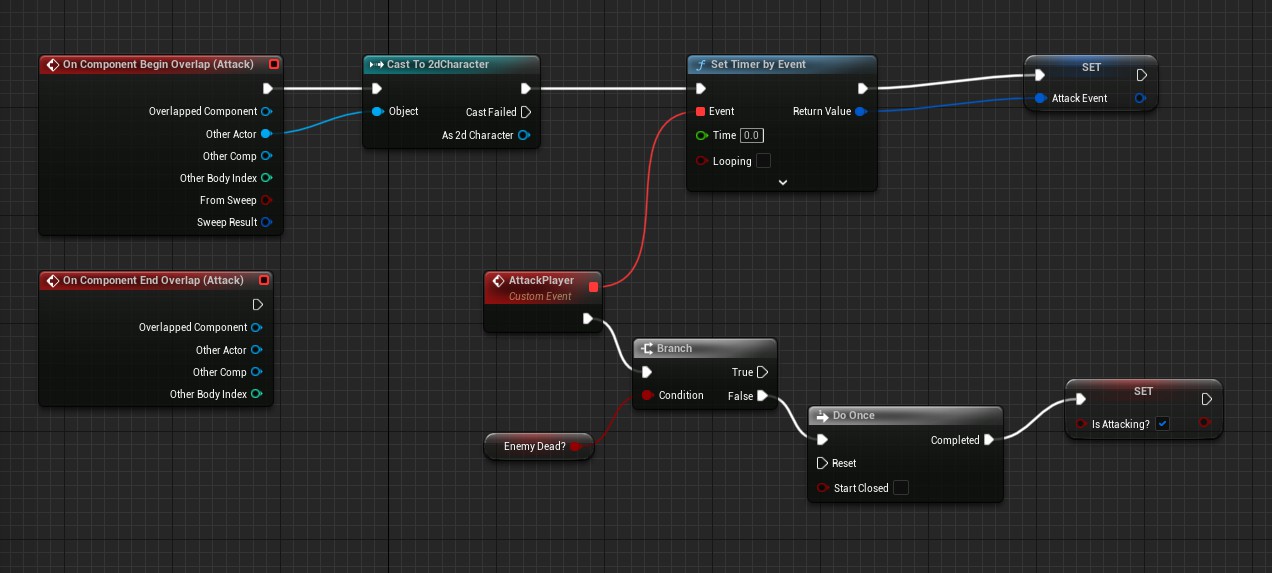This screenshot has height=573, width=1272.
Task: Click the AttackPlayer red delegate pin
Action: 594,287
